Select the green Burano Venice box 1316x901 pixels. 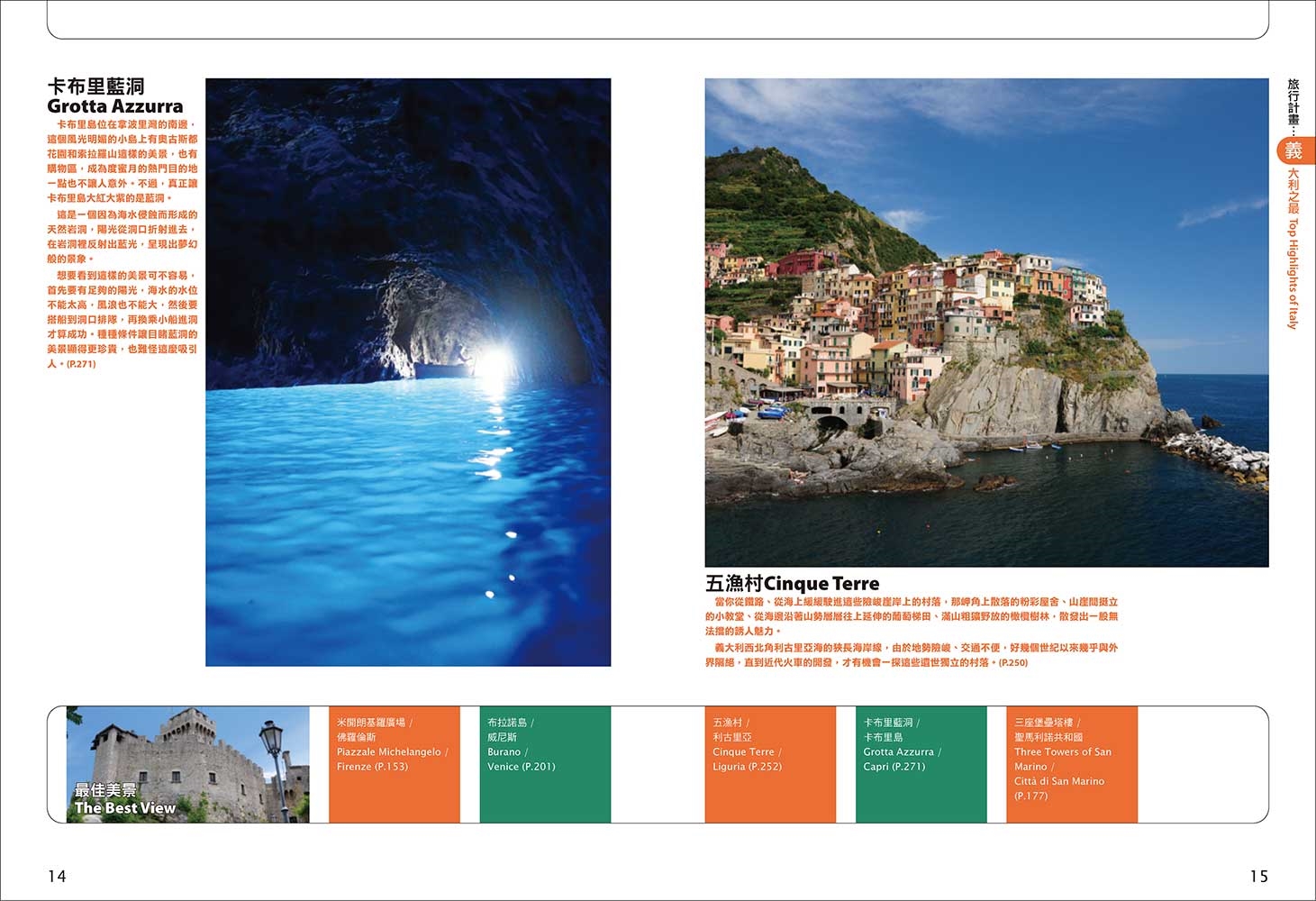[544, 764]
